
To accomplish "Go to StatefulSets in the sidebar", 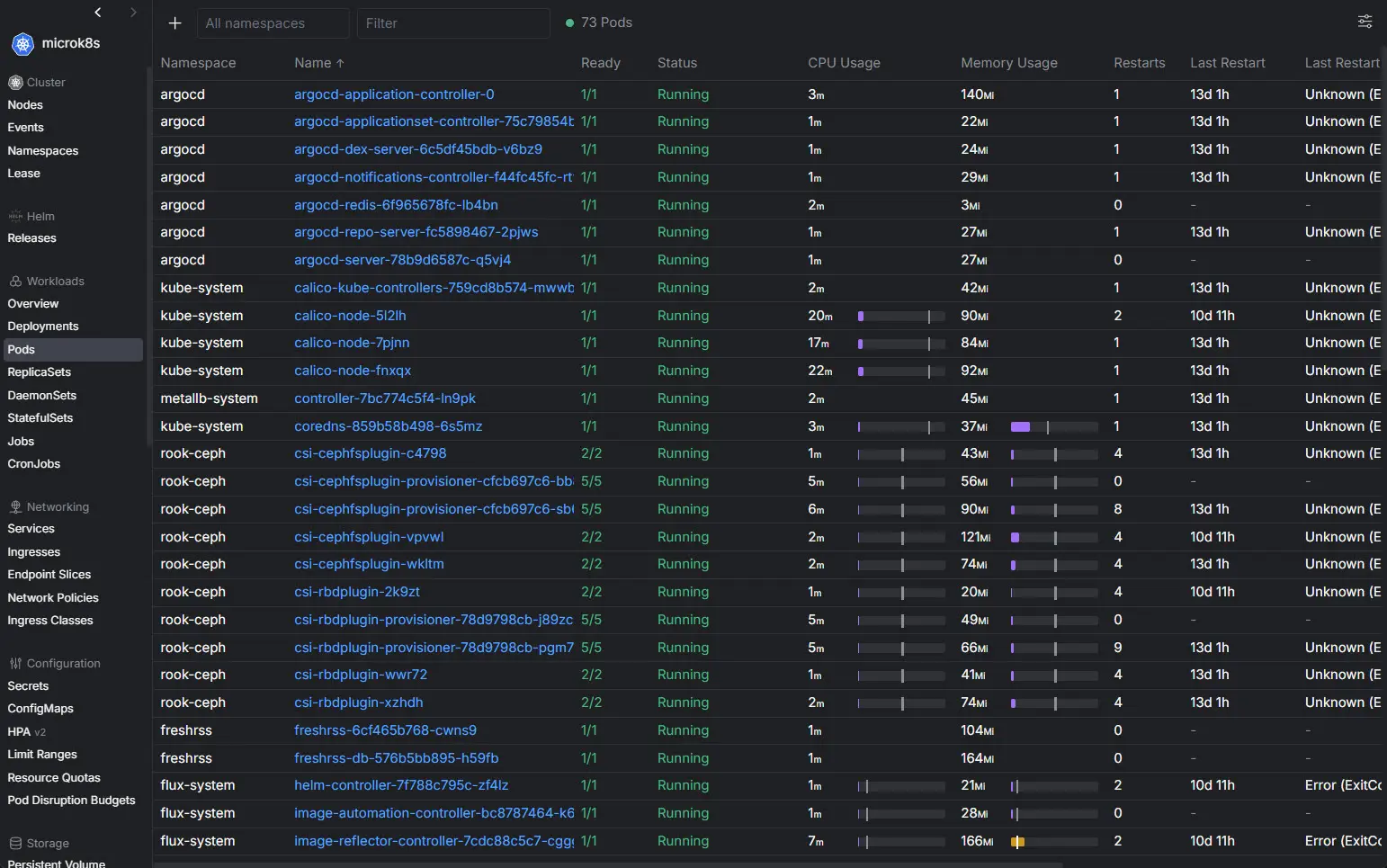I will (x=40, y=418).
